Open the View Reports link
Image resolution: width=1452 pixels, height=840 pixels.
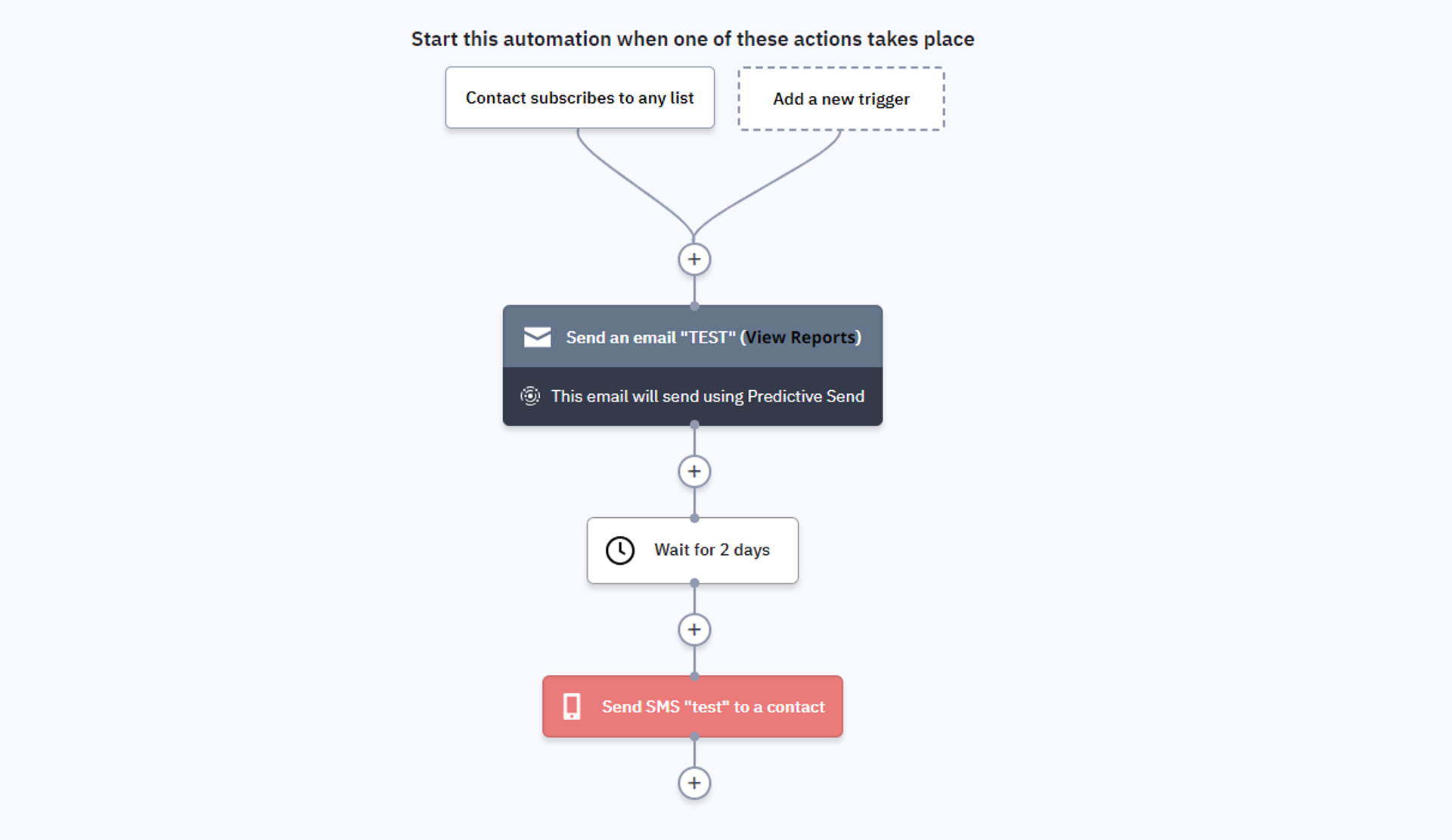pos(800,337)
